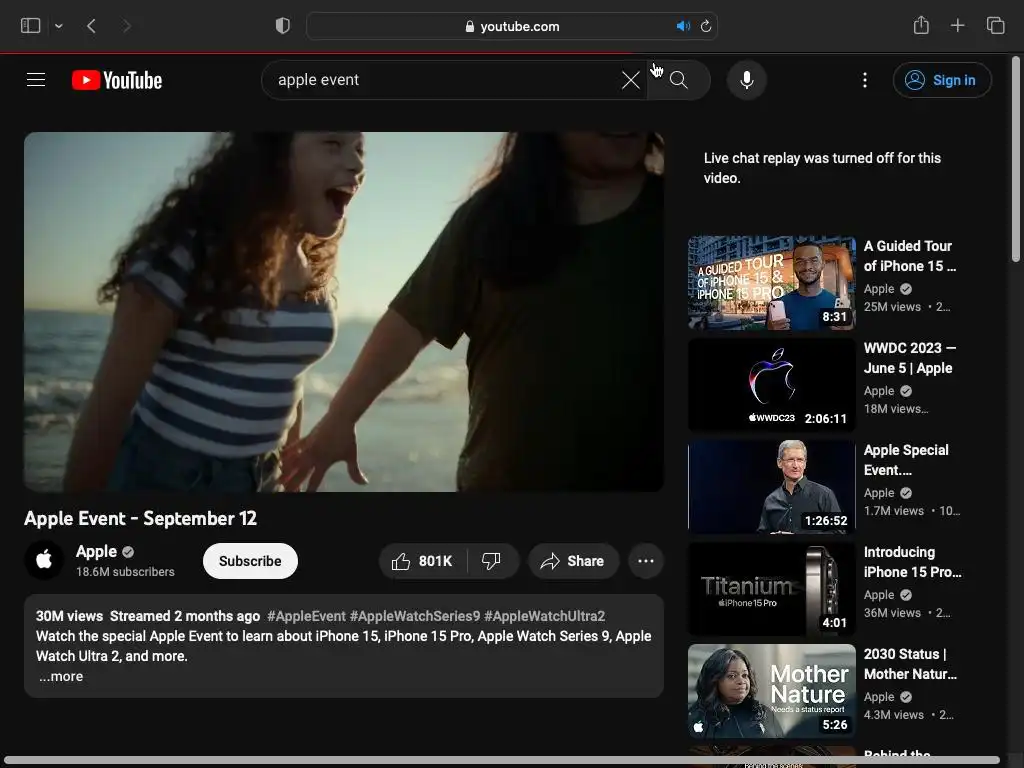Viewport: 1024px width, 768px height.
Task: Open a new tab with the plus icon
Action: (957, 25)
